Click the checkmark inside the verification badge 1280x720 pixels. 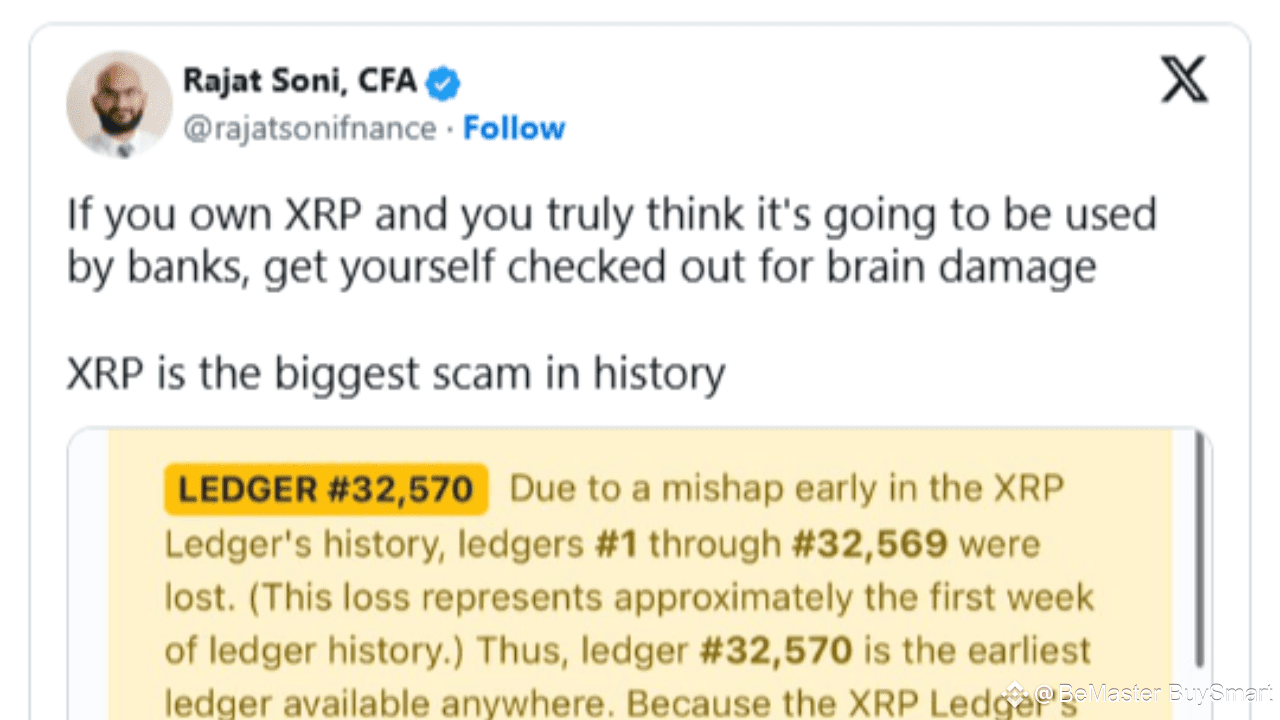point(443,82)
